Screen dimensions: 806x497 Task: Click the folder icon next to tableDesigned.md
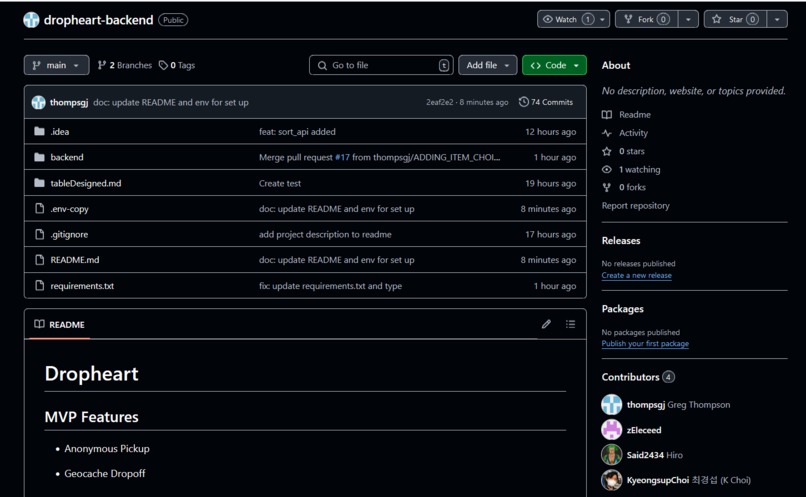39,183
